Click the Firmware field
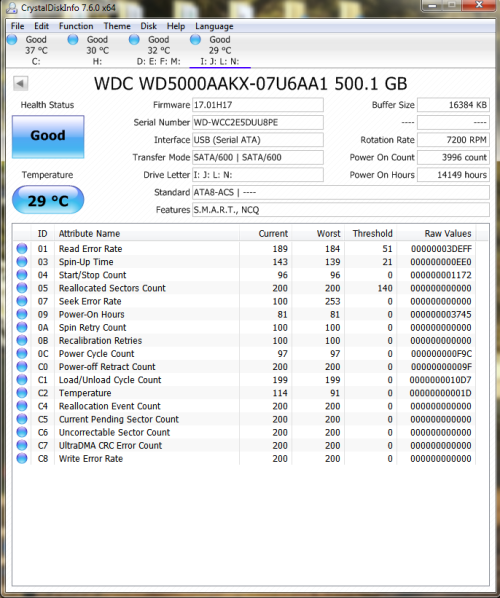The width and height of the screenshot is (500, 598). (x=257, y=105)
